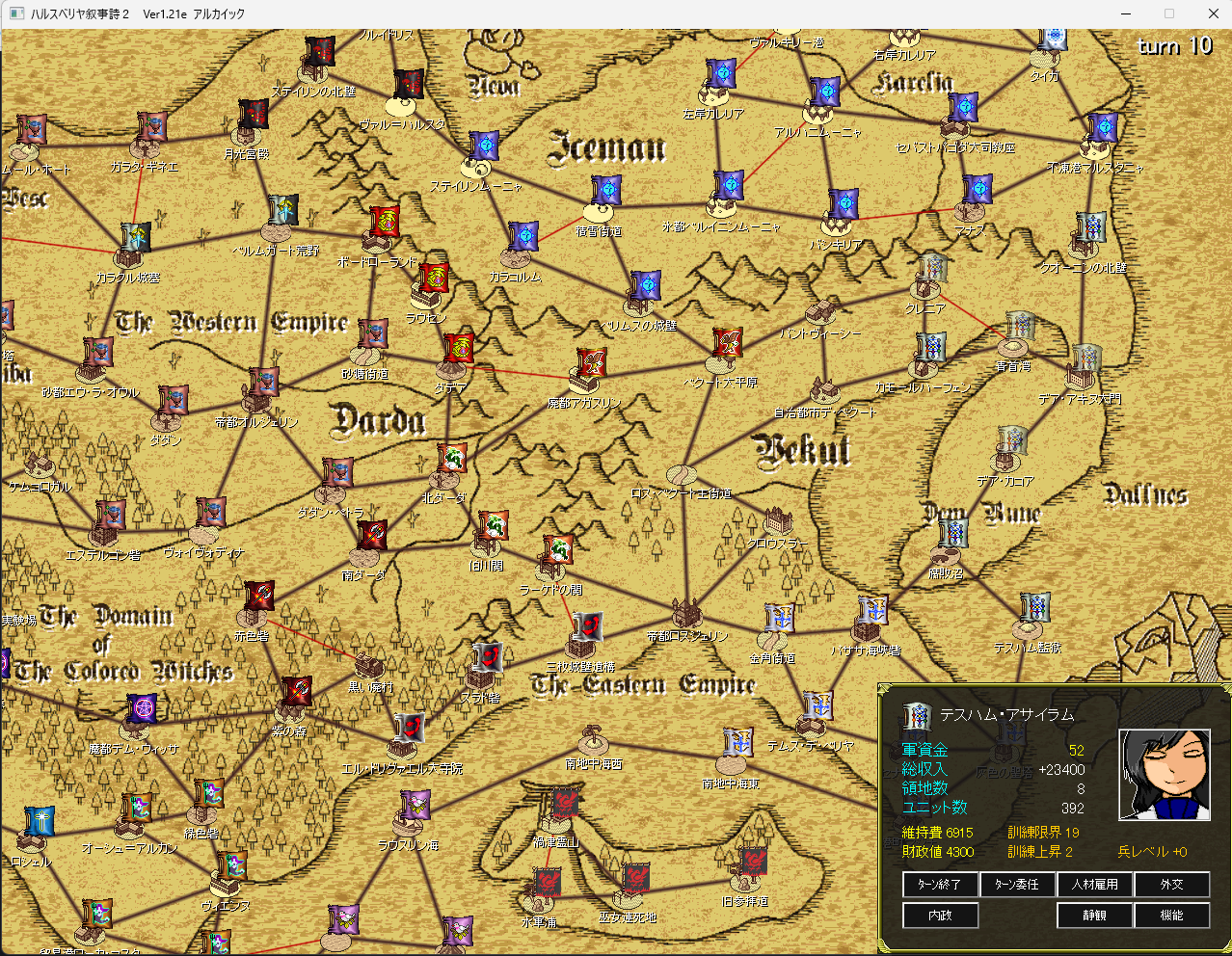Select the スラド砦 territory flag

click(x=489, y=658)
